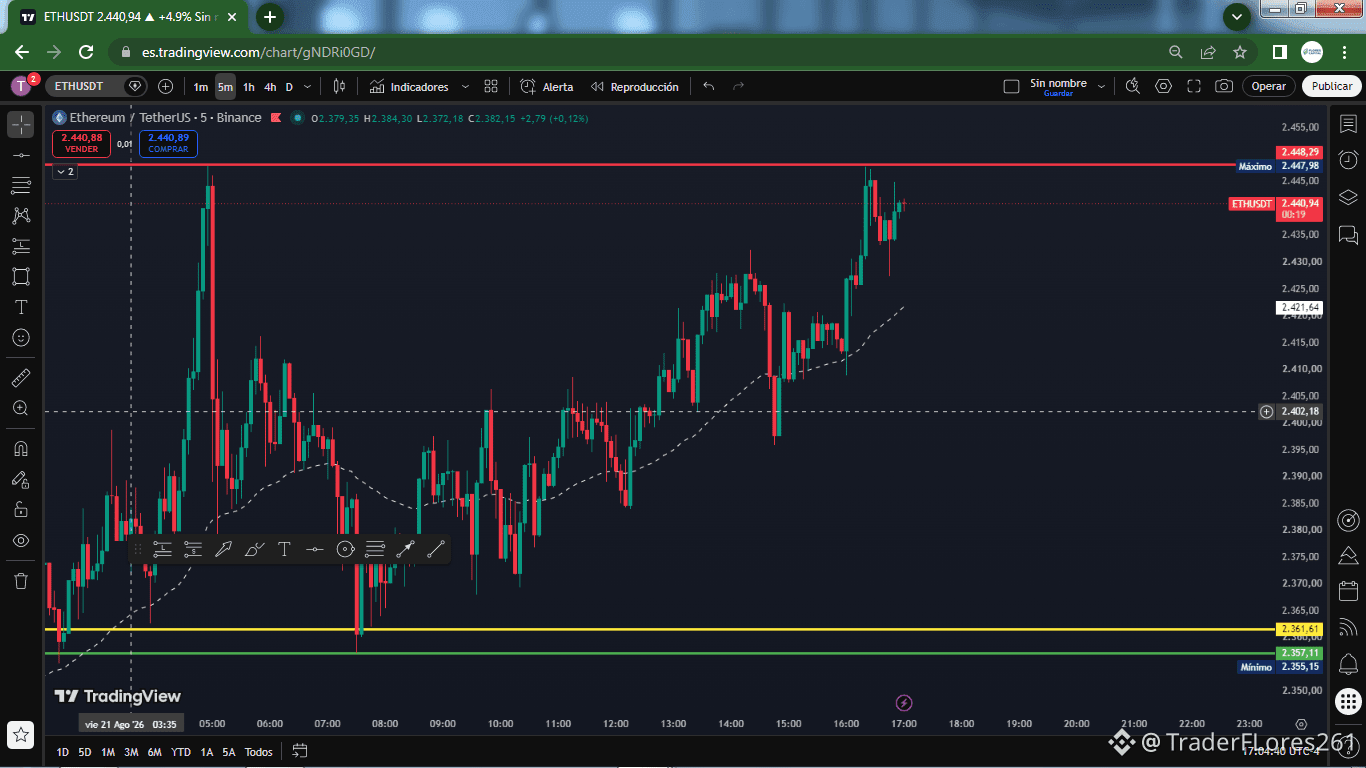Click the blue COMPRAR buy button

[x=168, y=143]
